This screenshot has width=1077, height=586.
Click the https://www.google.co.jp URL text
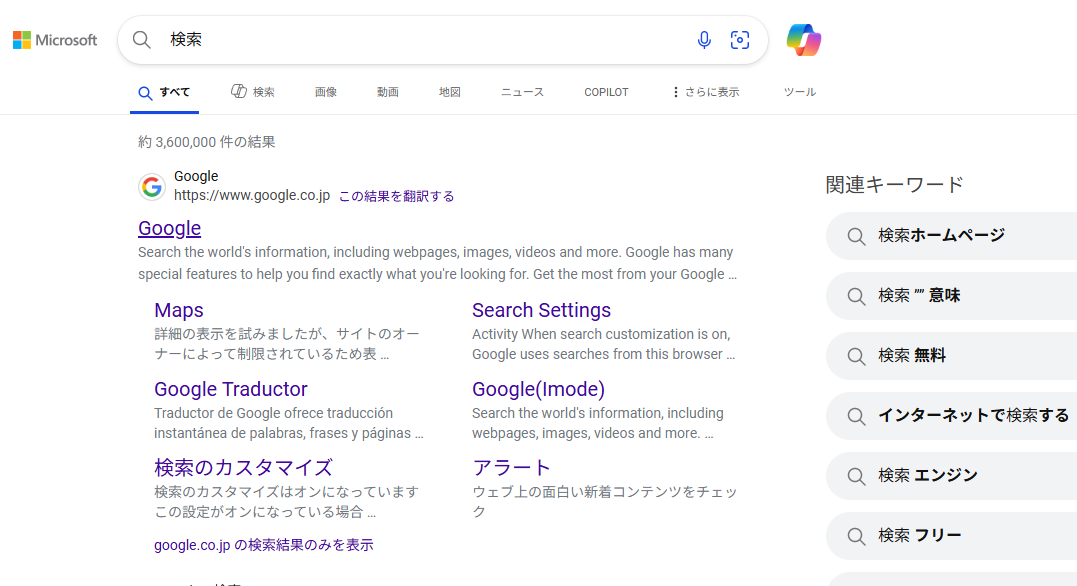coord(252,195)
